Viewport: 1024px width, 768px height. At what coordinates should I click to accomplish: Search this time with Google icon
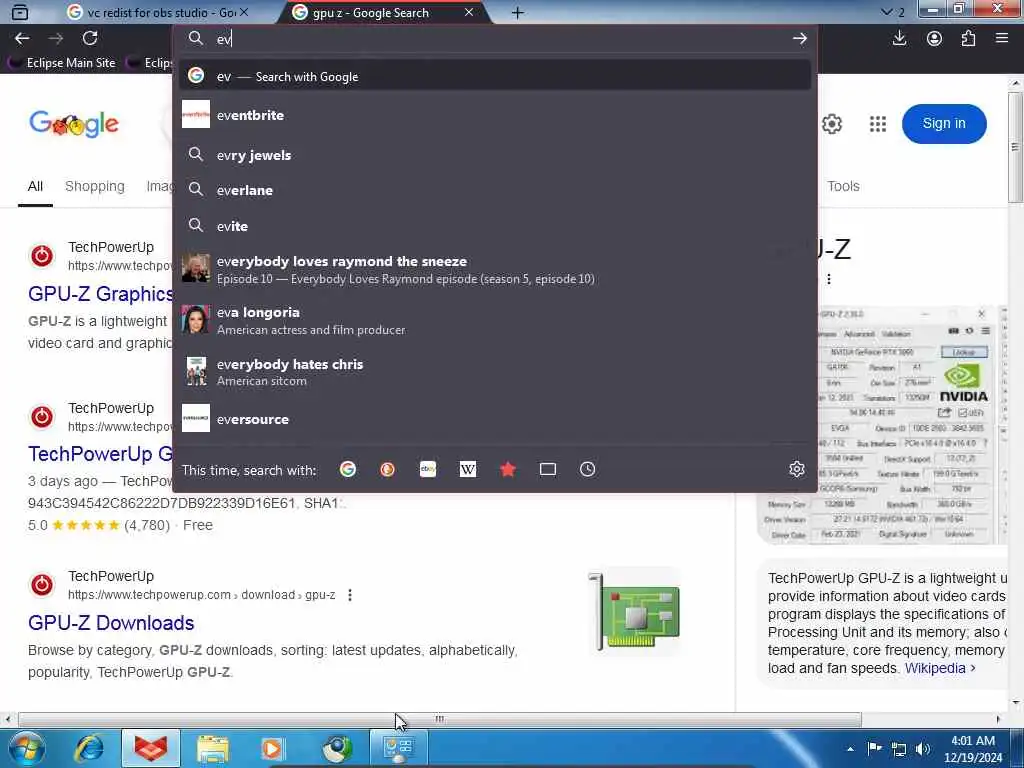click(x=347, y=469)
